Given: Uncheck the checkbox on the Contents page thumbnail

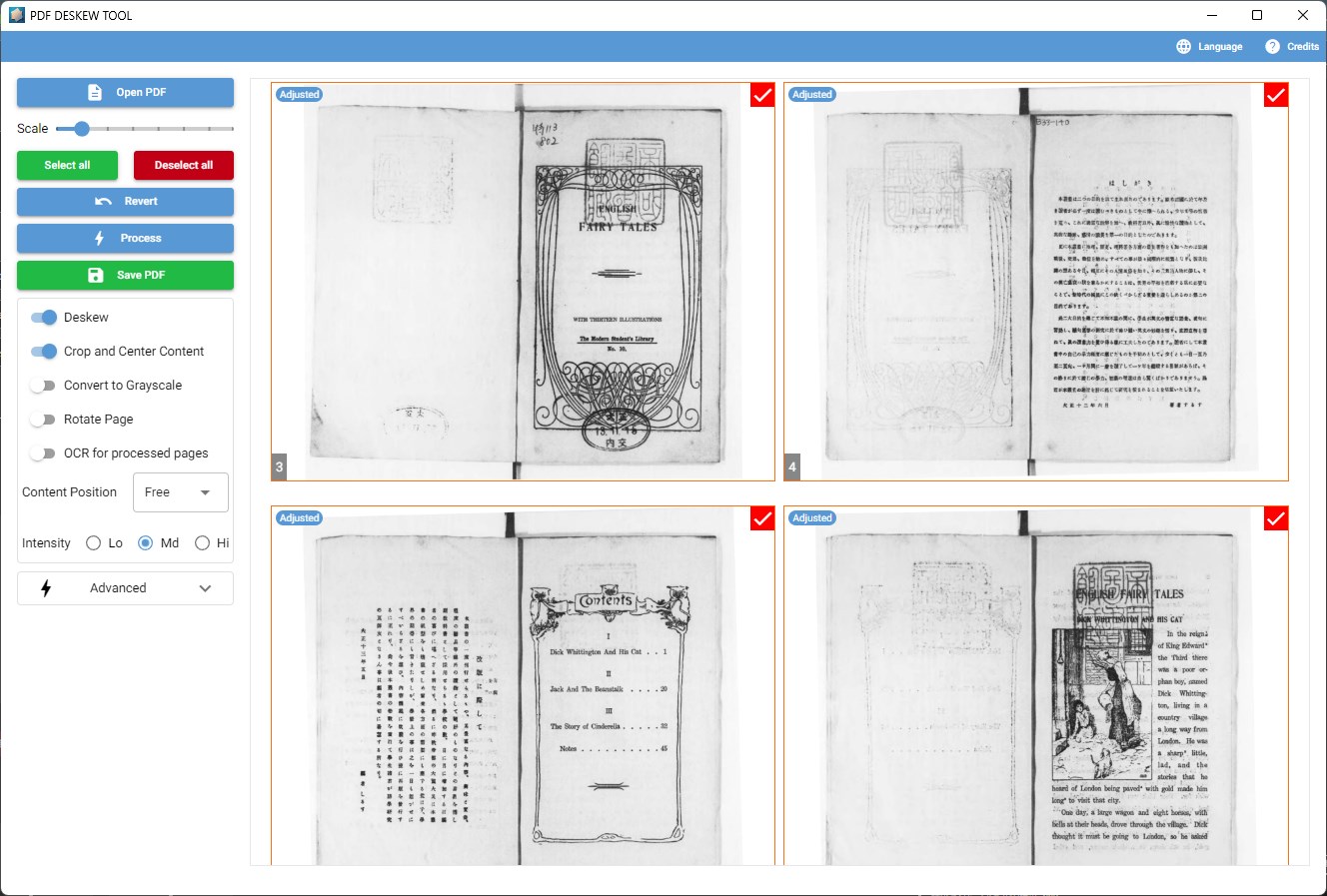Looking at the screenshot, I should click(x=762, y=518).
